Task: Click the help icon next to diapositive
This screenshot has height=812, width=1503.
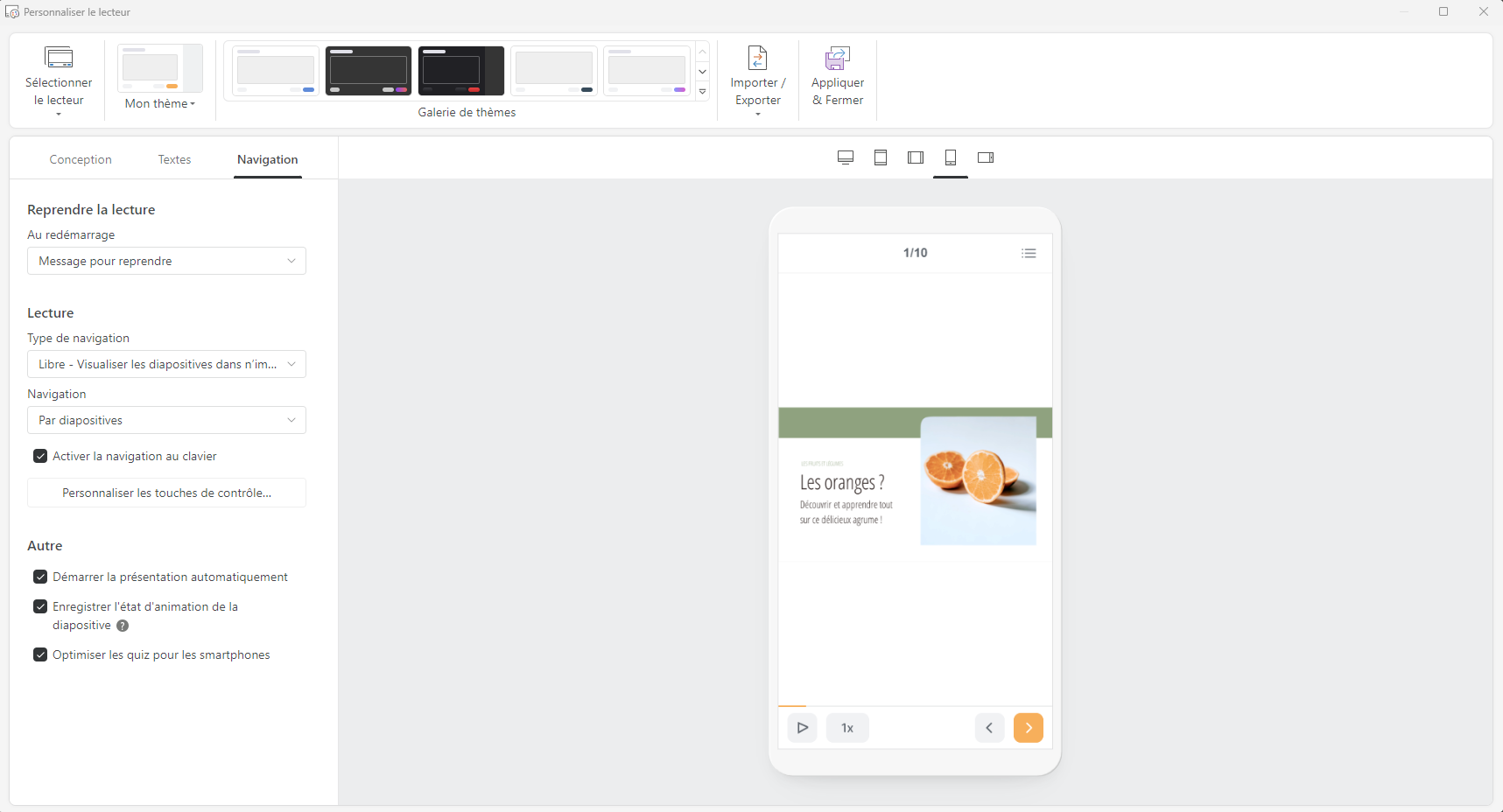Action: pos(123,626)
